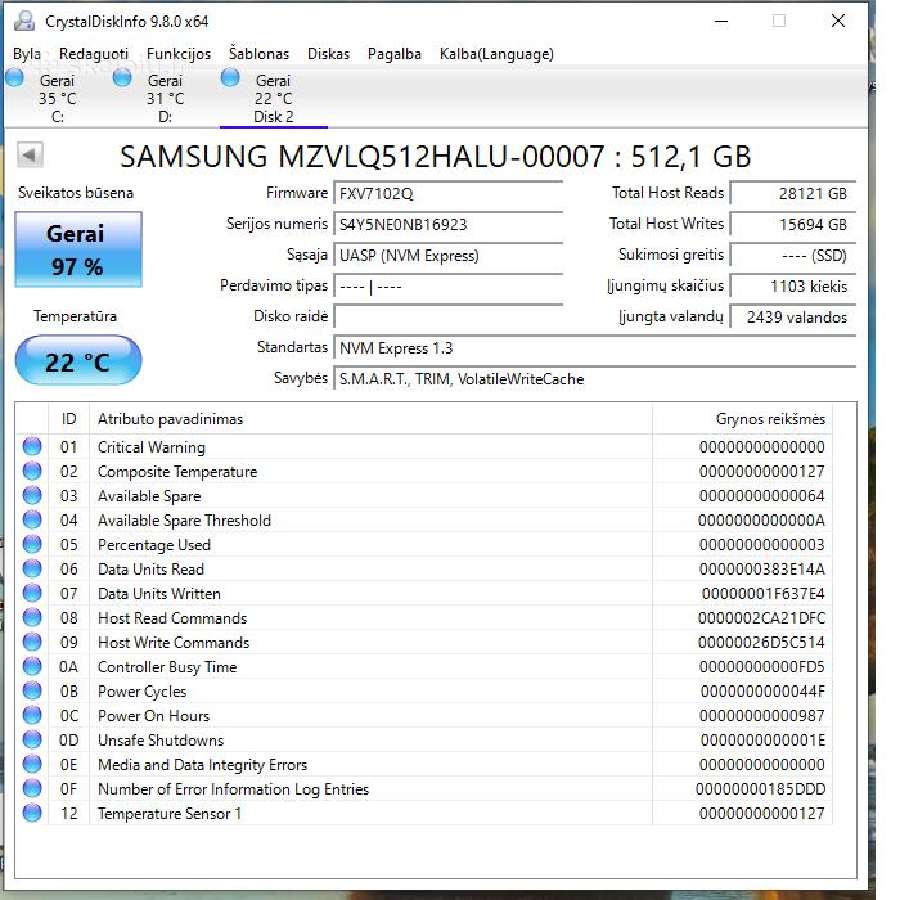The height and width of the screenshot is (900, 900).
Task: Click the Total Host Writes value 15694 GB
Action: [793, 224]
